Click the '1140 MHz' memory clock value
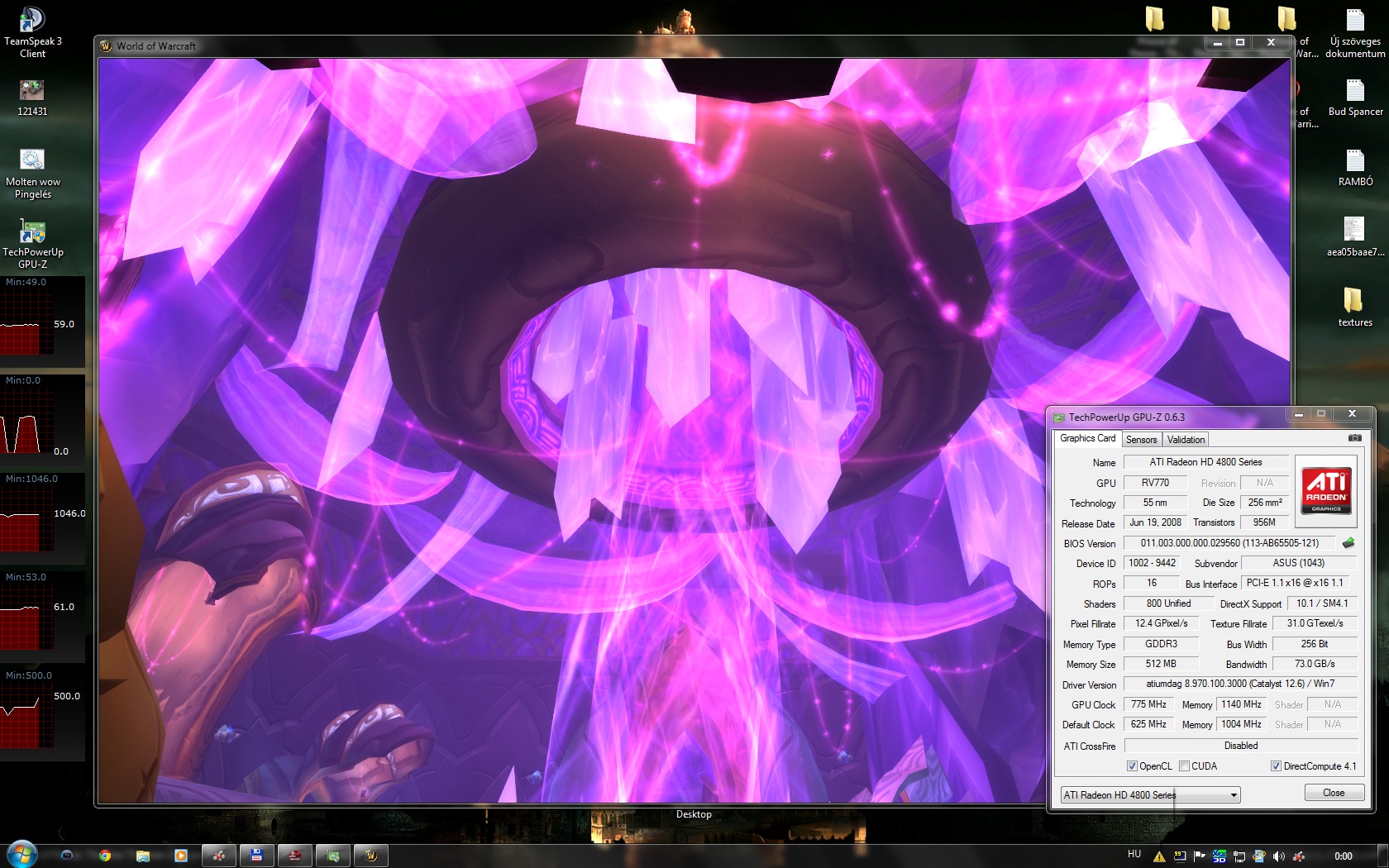This screenshot has height=868, width=1389. point(1241,704)
